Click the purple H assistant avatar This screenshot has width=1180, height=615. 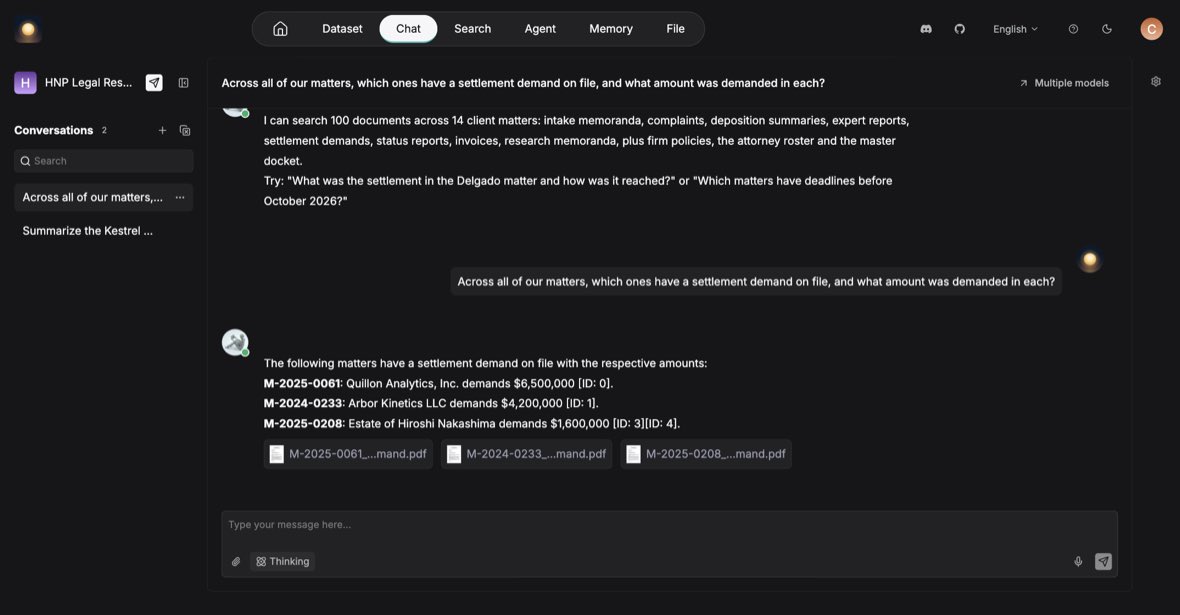tap(25, 83)
